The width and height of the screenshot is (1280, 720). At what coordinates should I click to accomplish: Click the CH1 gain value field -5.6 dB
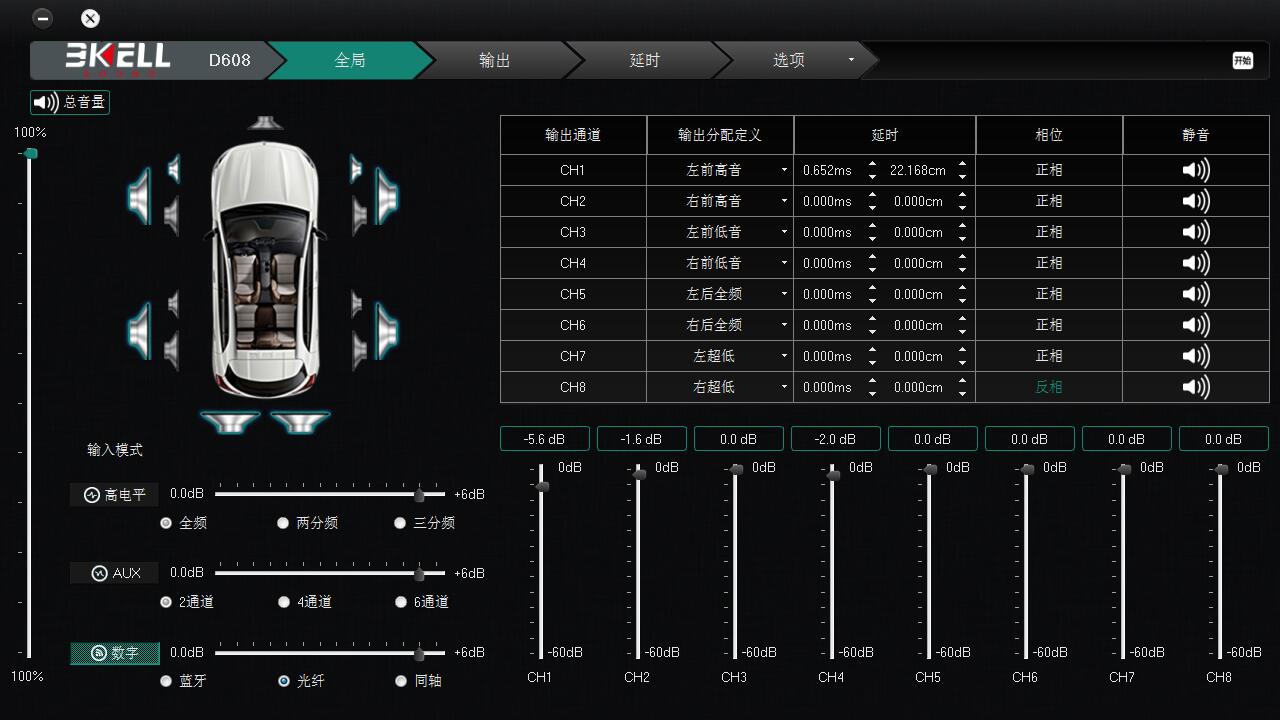(x=544, y=439)
